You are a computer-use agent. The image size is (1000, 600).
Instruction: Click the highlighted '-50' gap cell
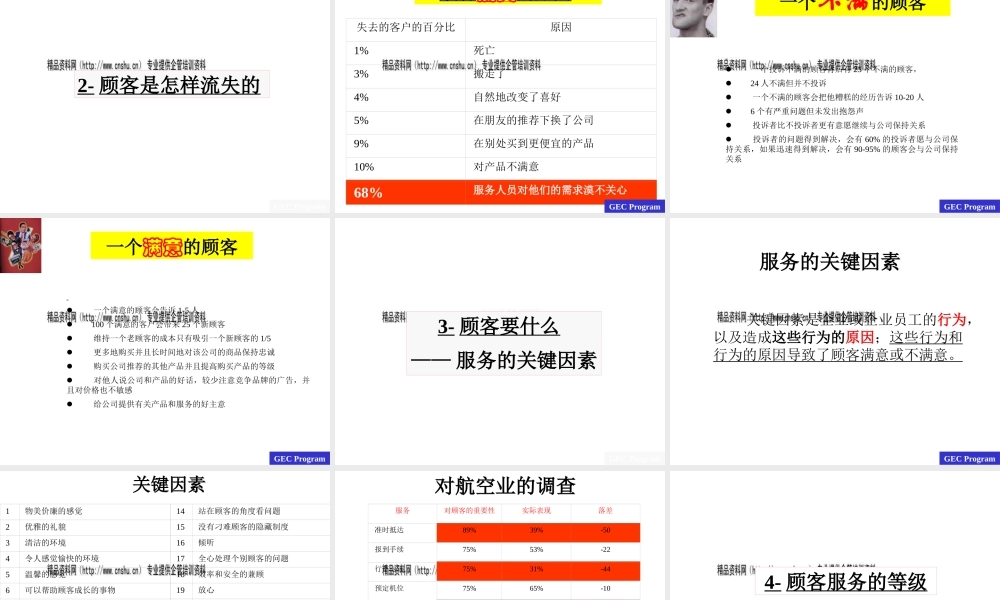click(x=605, y=530)
